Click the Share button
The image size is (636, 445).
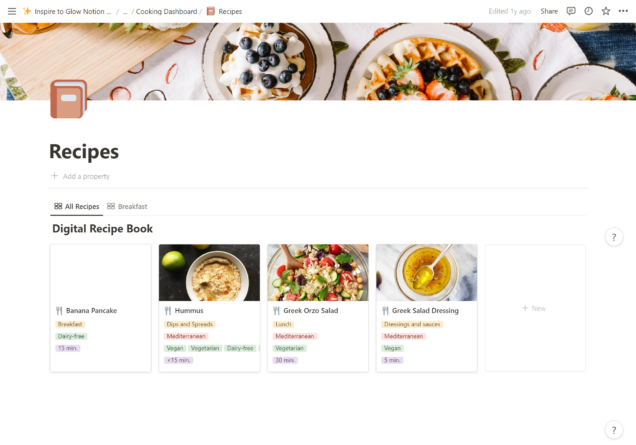click(549, 11)
